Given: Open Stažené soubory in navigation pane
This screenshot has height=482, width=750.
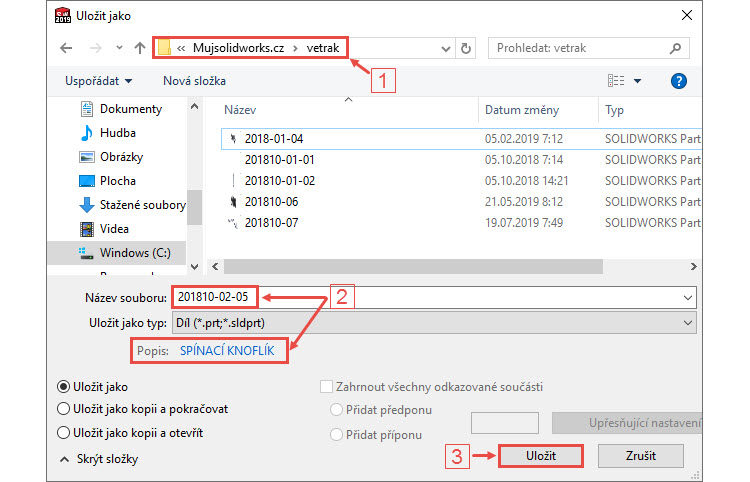Looking at the screenshot, I should 141,205.
